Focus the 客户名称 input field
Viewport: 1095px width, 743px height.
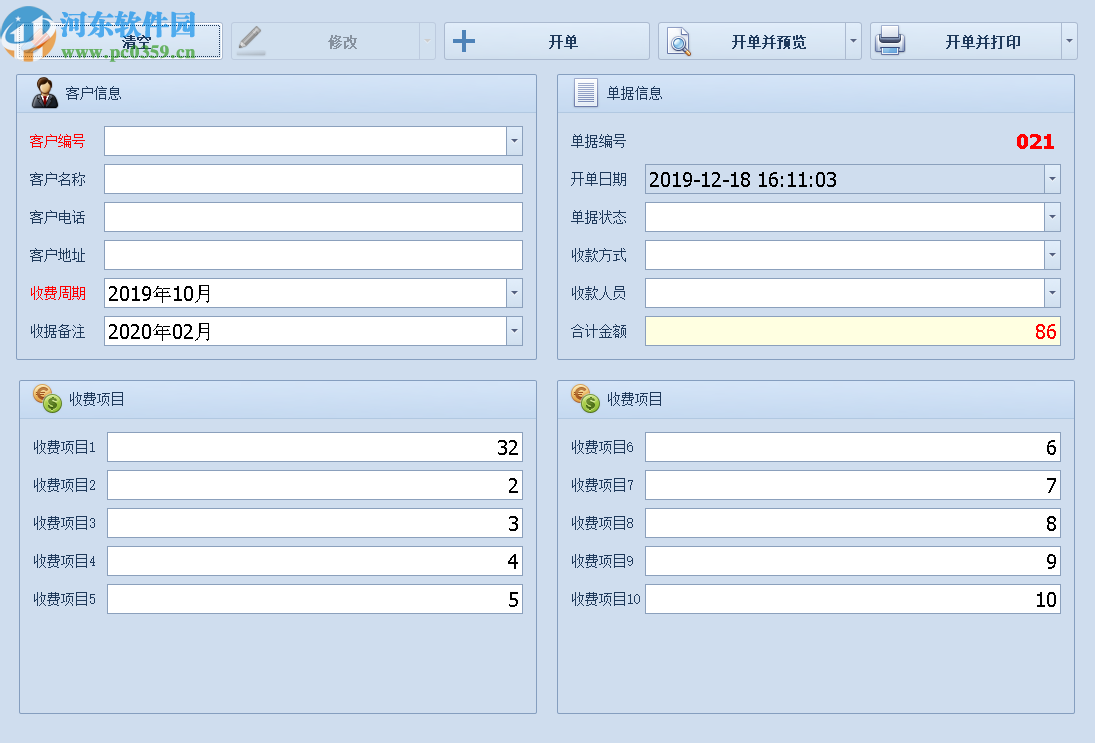pyautogui.click(x=314, y=179)
